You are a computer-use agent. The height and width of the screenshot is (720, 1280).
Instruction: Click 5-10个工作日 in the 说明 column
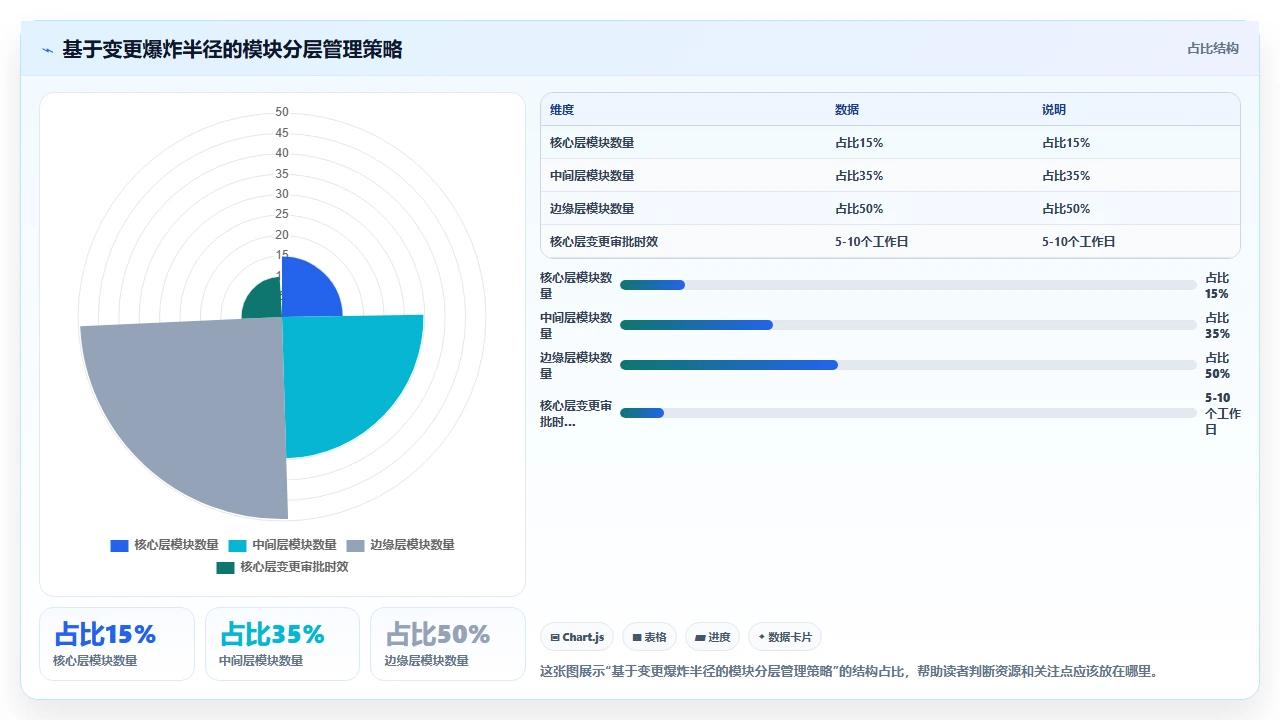coord(1079,242)
